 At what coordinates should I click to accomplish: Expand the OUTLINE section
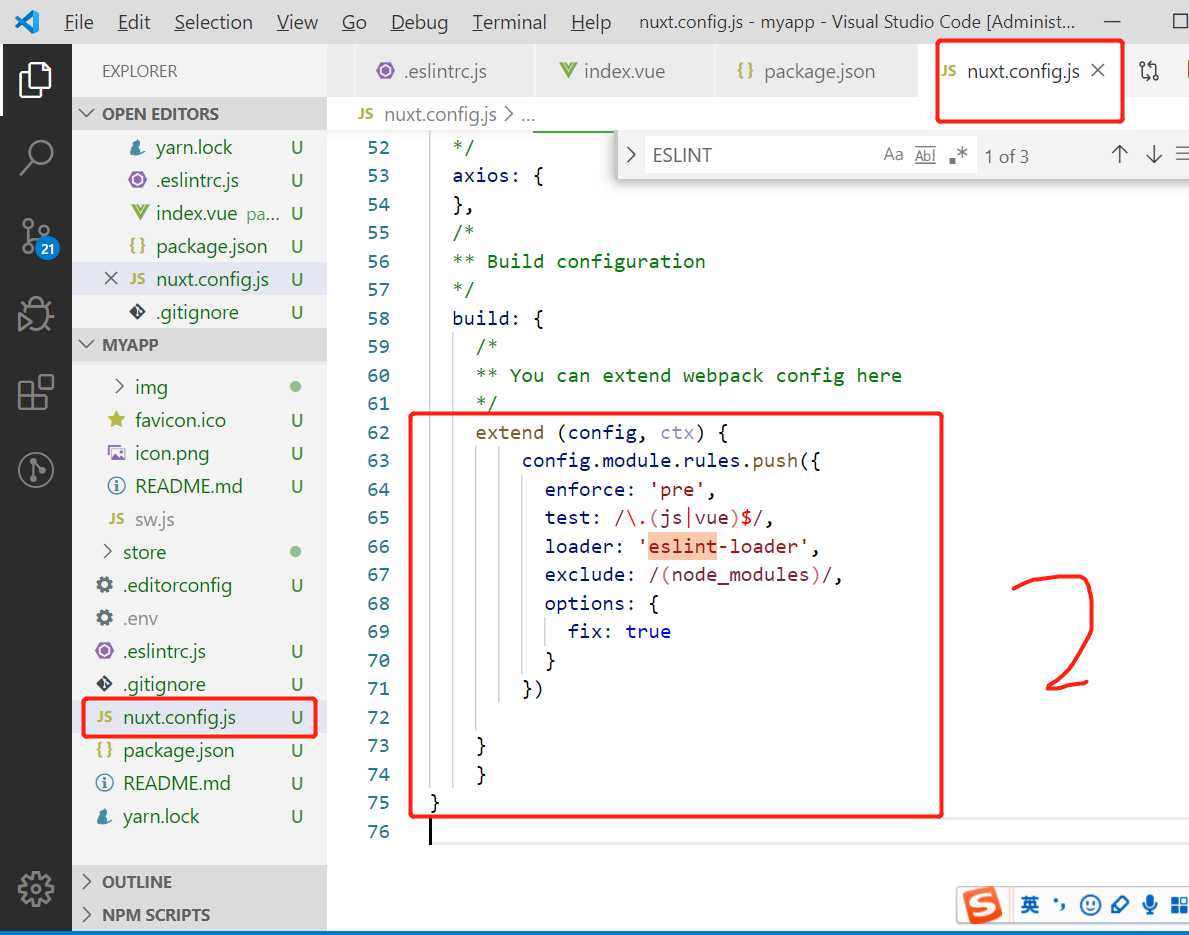[x=200, y=882]
